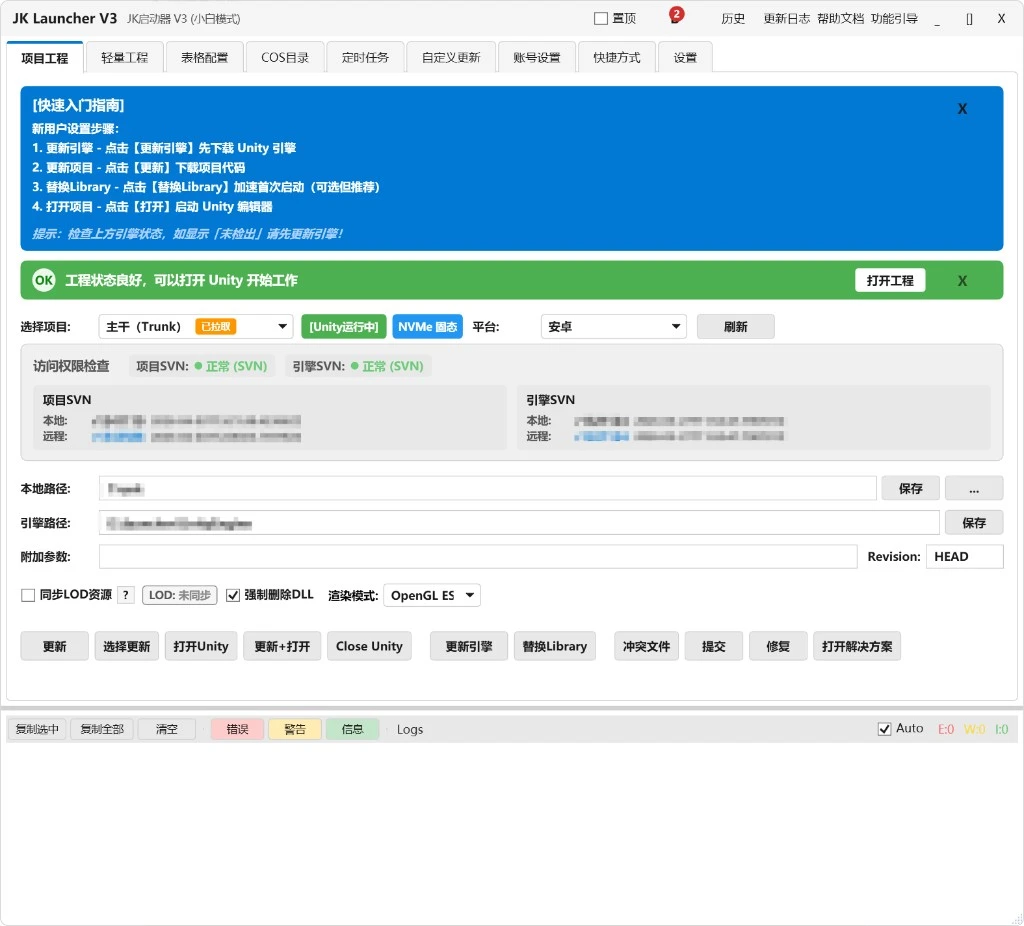Open the notification badge showing 2

point(676,14)
